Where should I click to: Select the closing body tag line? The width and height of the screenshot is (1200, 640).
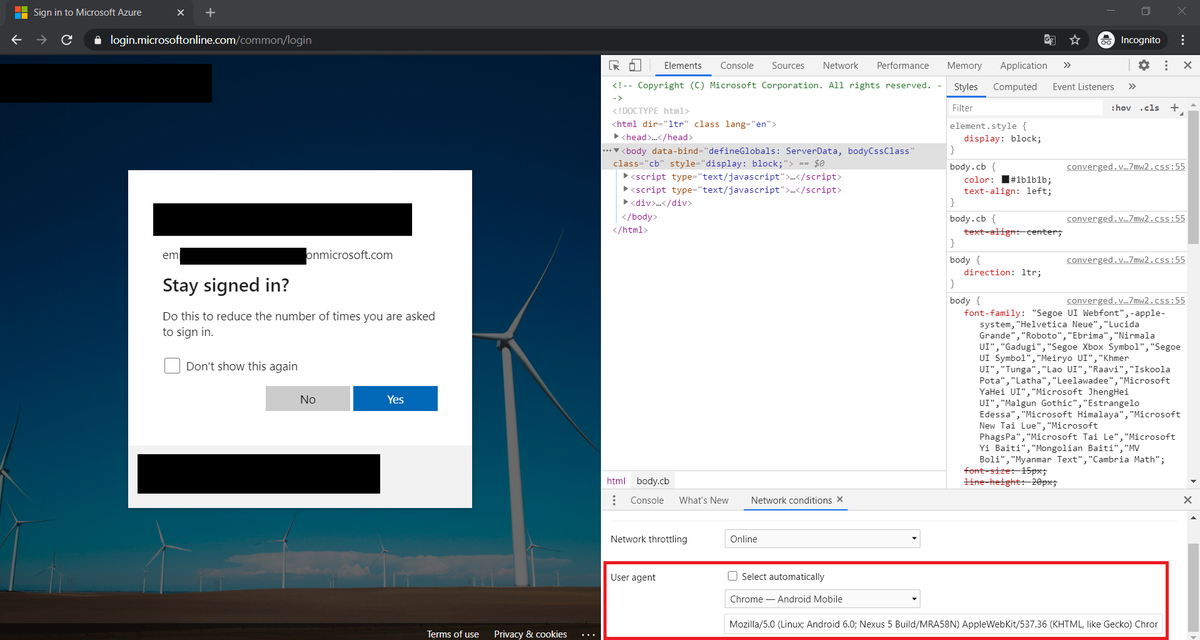(x=639, y=216)
